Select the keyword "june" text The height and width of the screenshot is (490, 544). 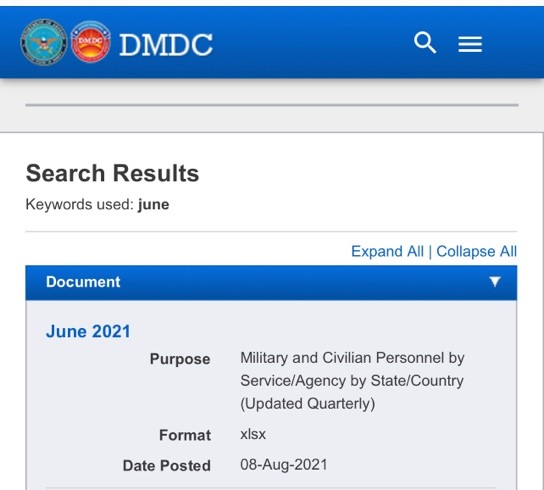coord(153,204)
